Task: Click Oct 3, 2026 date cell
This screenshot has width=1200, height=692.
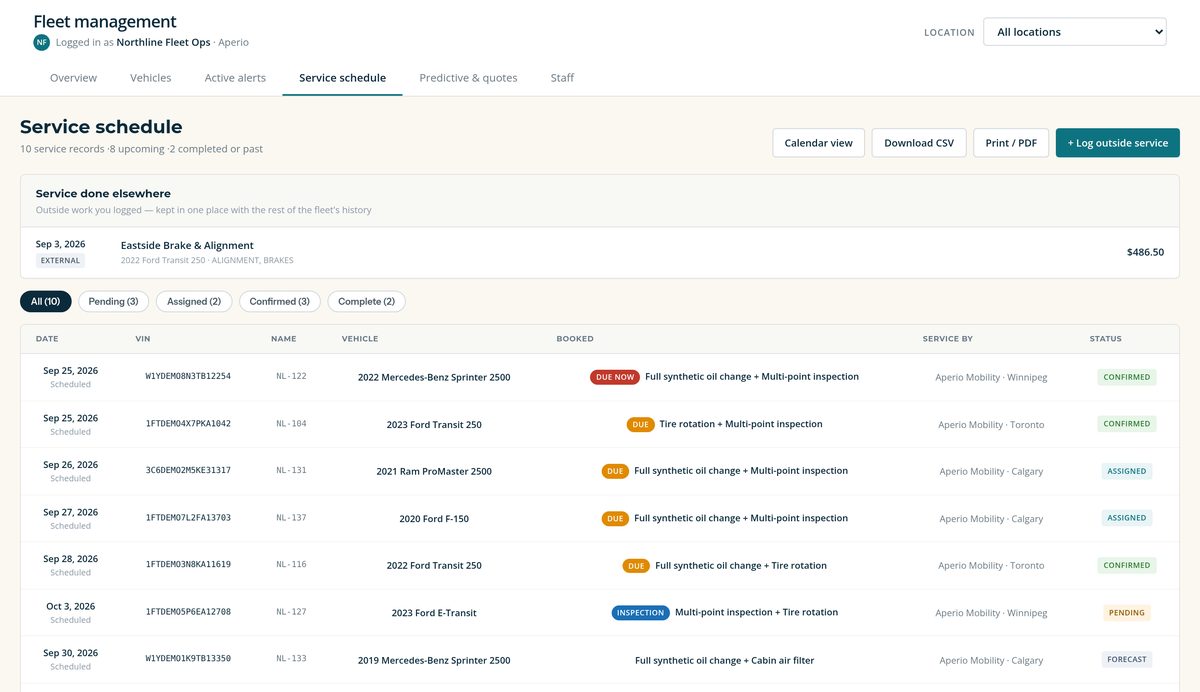Action: coord(71,606)
